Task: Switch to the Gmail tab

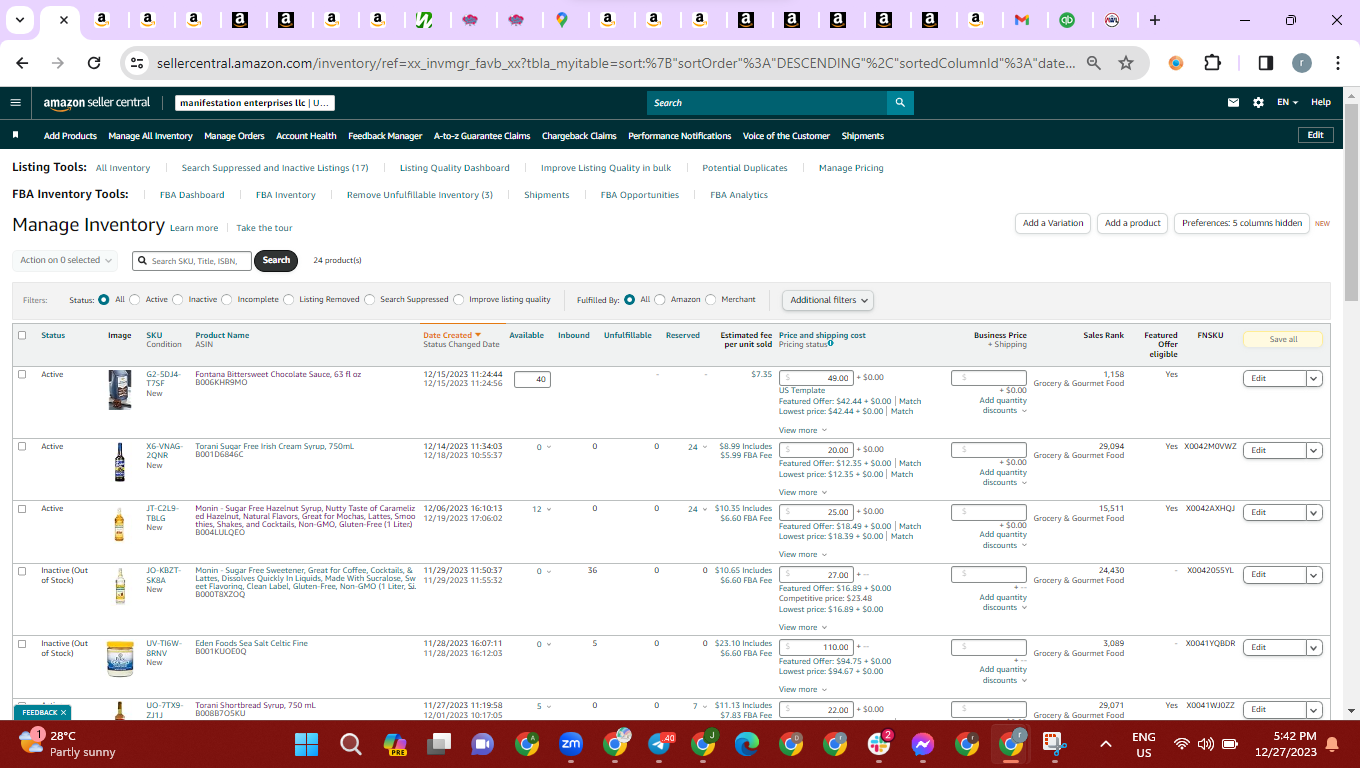Action: coord(1021,20)
